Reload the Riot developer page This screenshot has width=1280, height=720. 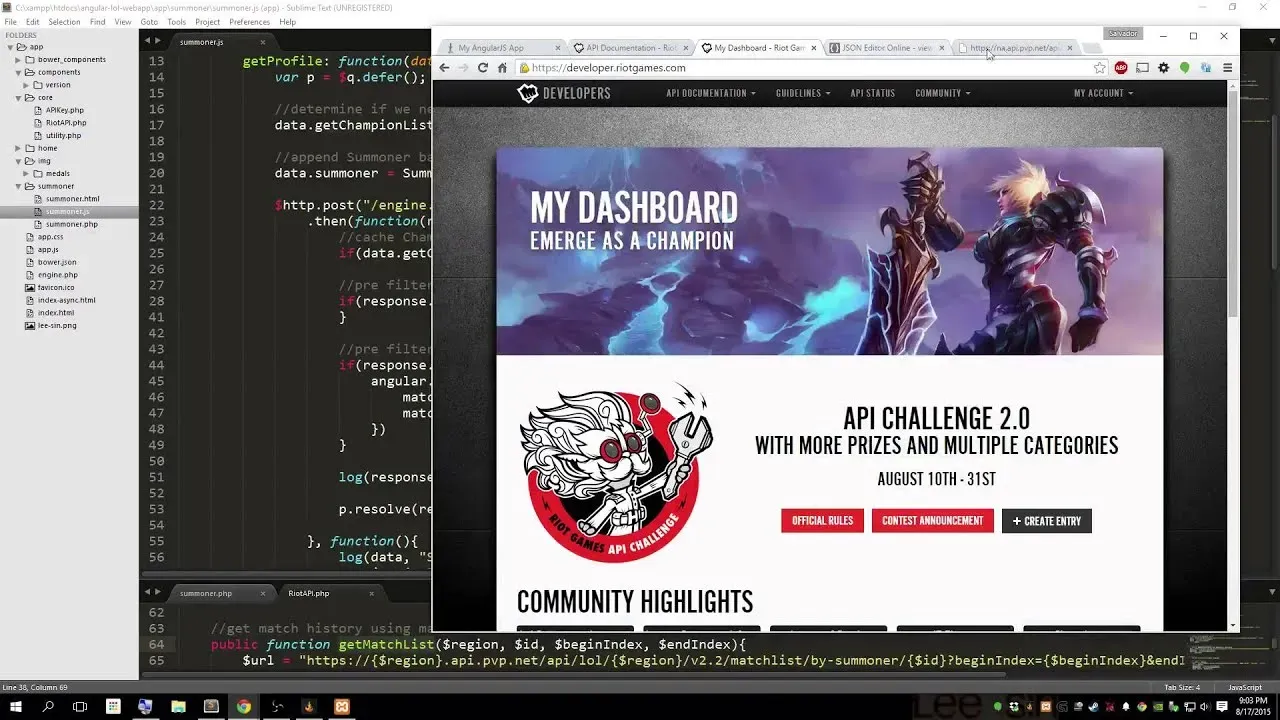click(483, 68)
